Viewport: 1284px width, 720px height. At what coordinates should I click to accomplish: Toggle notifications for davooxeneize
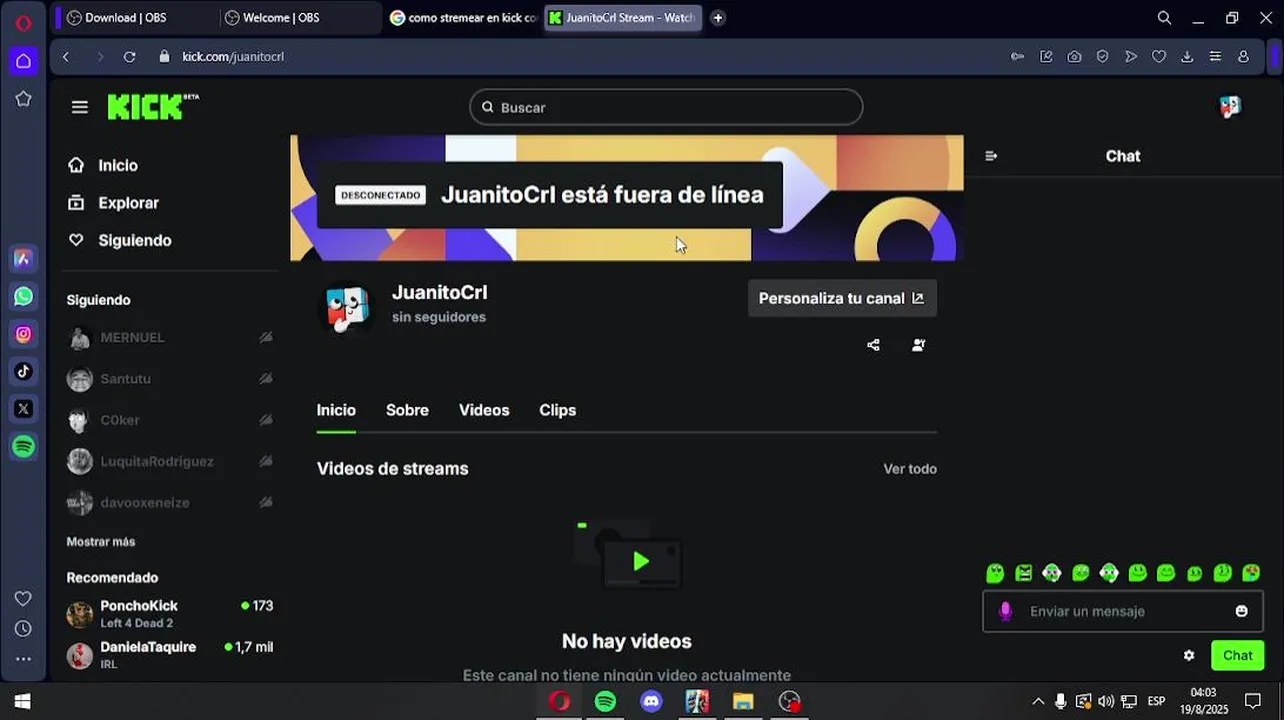coord(266,502)
